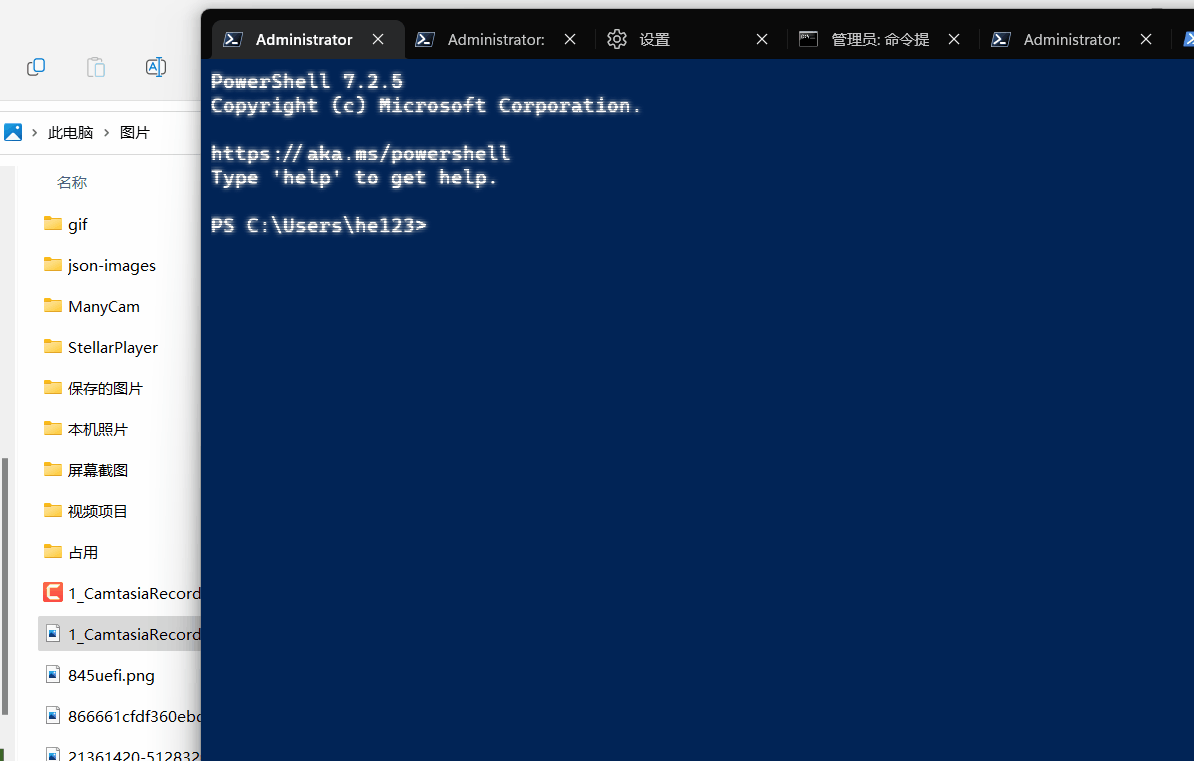Click the Pictures breadcrumb icon
The width and height of the screenshot is (1194, 761).
pyautogui.click(x=12, y=131)
